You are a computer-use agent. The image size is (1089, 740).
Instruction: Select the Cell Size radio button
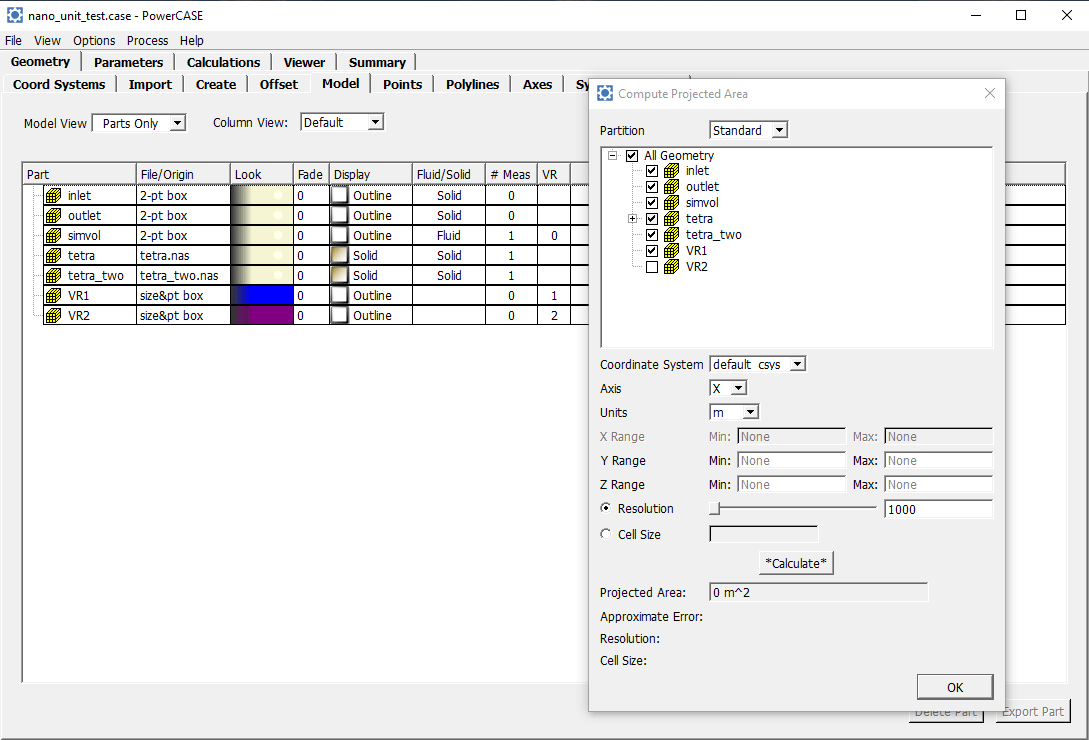coord(606,534)
